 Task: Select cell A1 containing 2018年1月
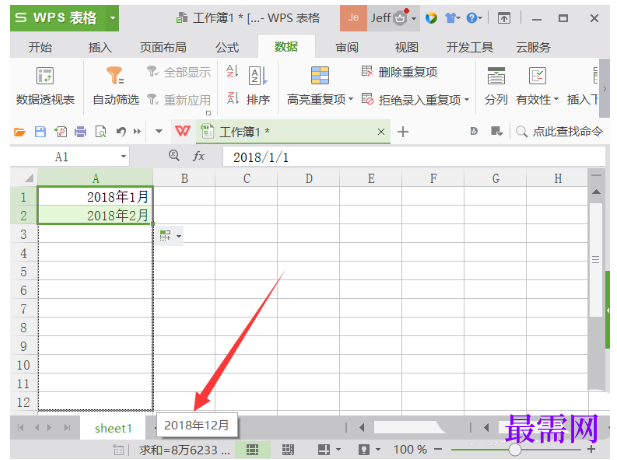point(95,196)
